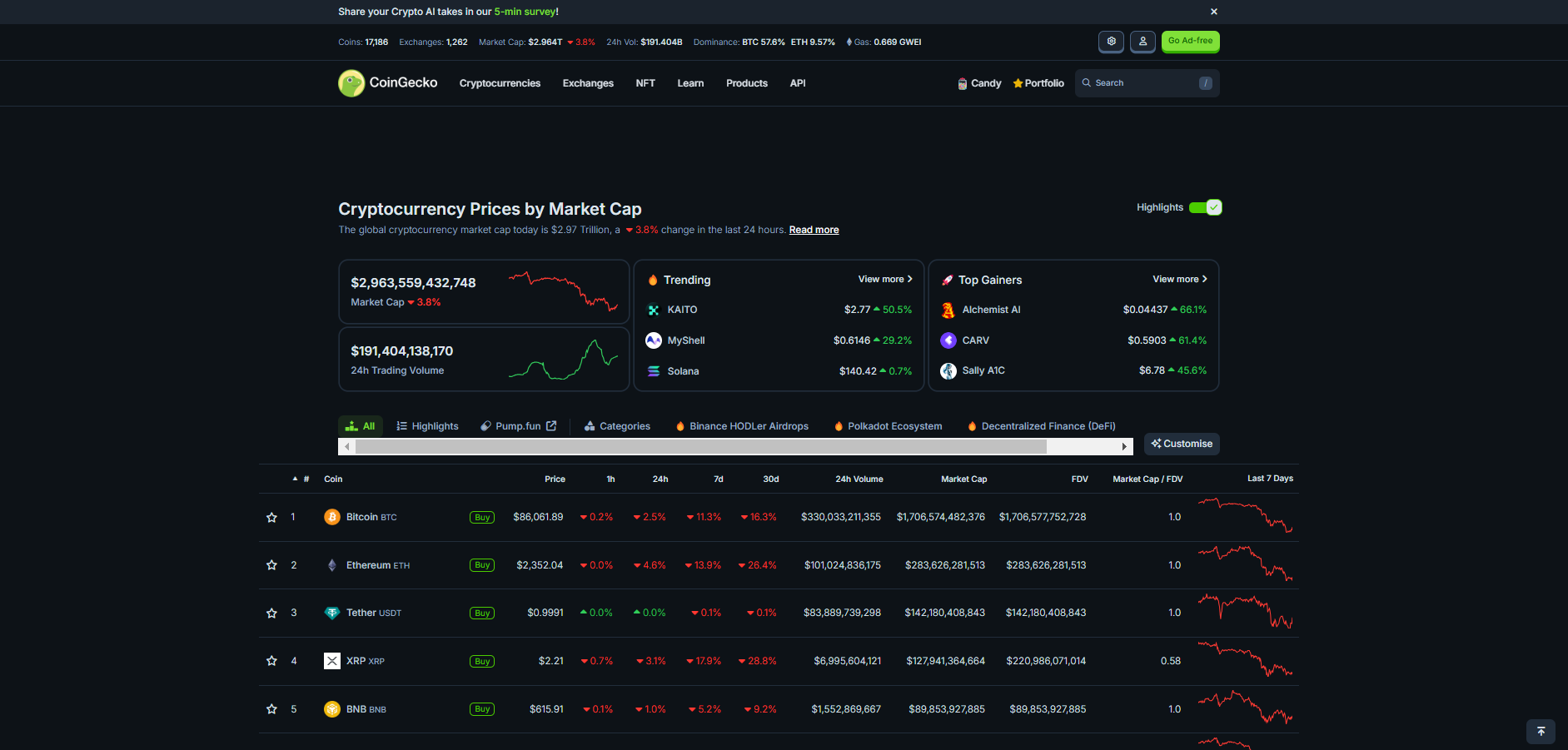The height and width of the screenshot is (750, 1568).
Task: Click the Tether coin icon
Action: (x=331, y=613)
